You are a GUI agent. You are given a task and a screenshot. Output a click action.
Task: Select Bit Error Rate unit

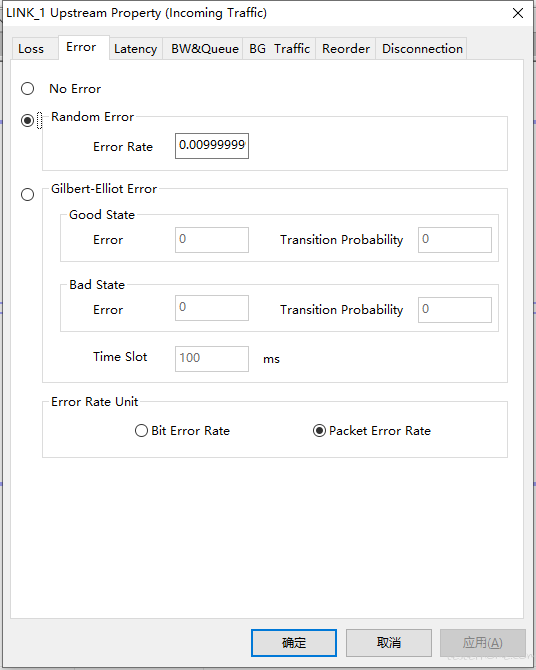tap(141, 430)
